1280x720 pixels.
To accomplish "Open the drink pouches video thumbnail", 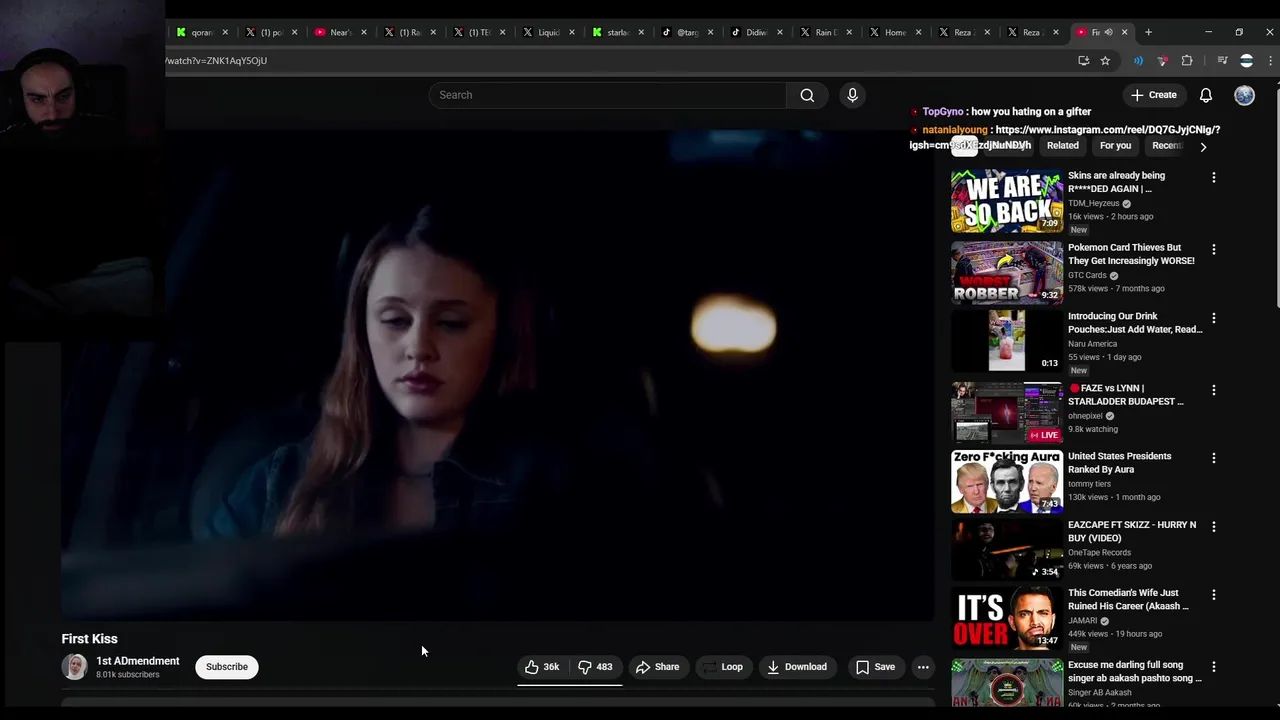I will 1007,341.
